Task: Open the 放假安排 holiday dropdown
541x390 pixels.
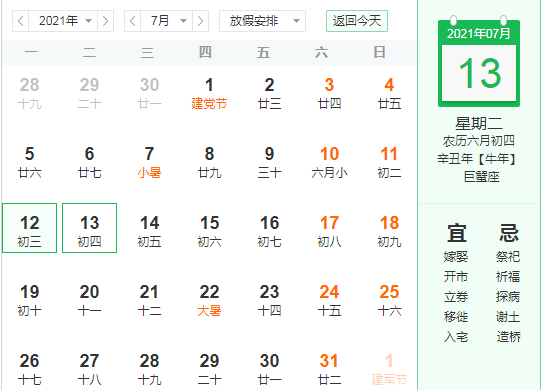Action: click(x=262, y=21)
